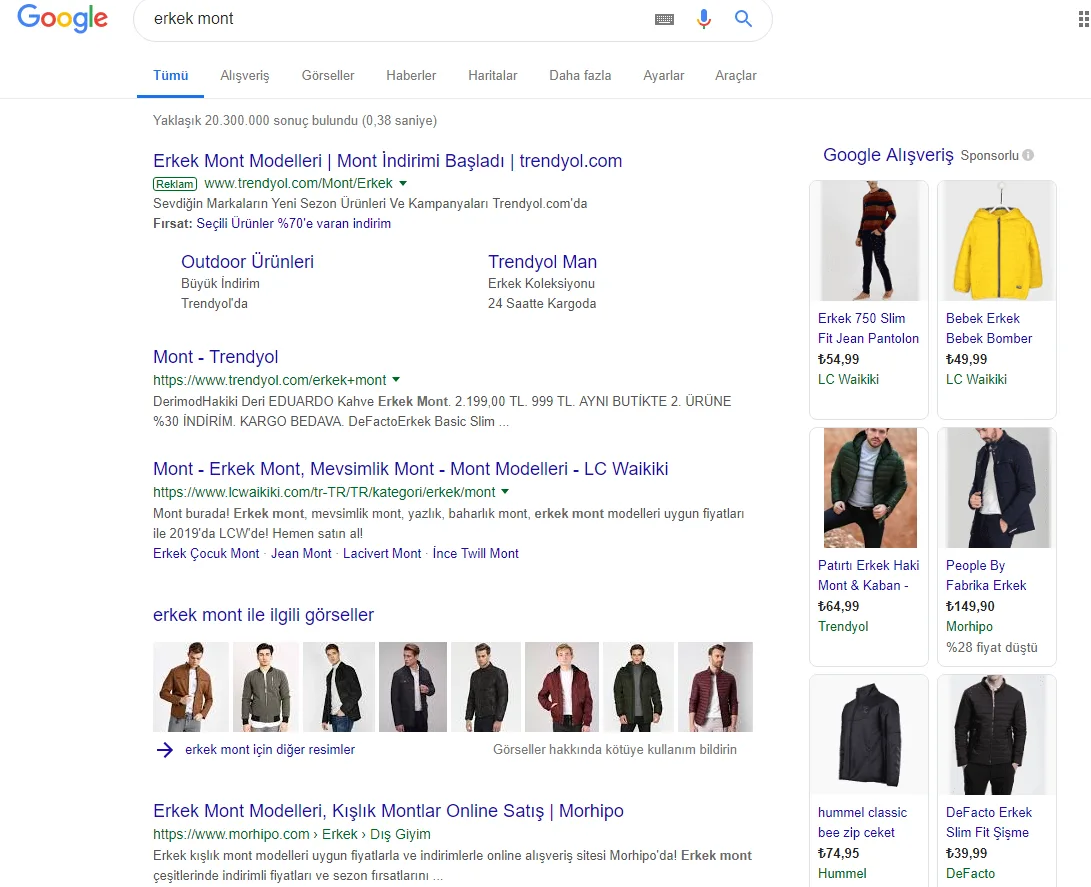This screenshot has height=887, width=1091.
Task: Click the Araçlar button
Action: pos(735,75)
